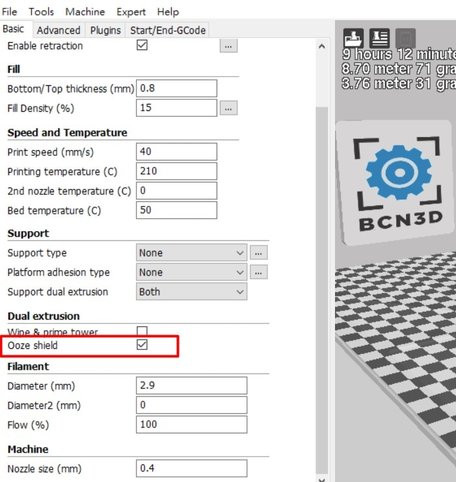Click the 'Filament' section heading
Viewport: 456px width, 482px height.
coord(28,367)
